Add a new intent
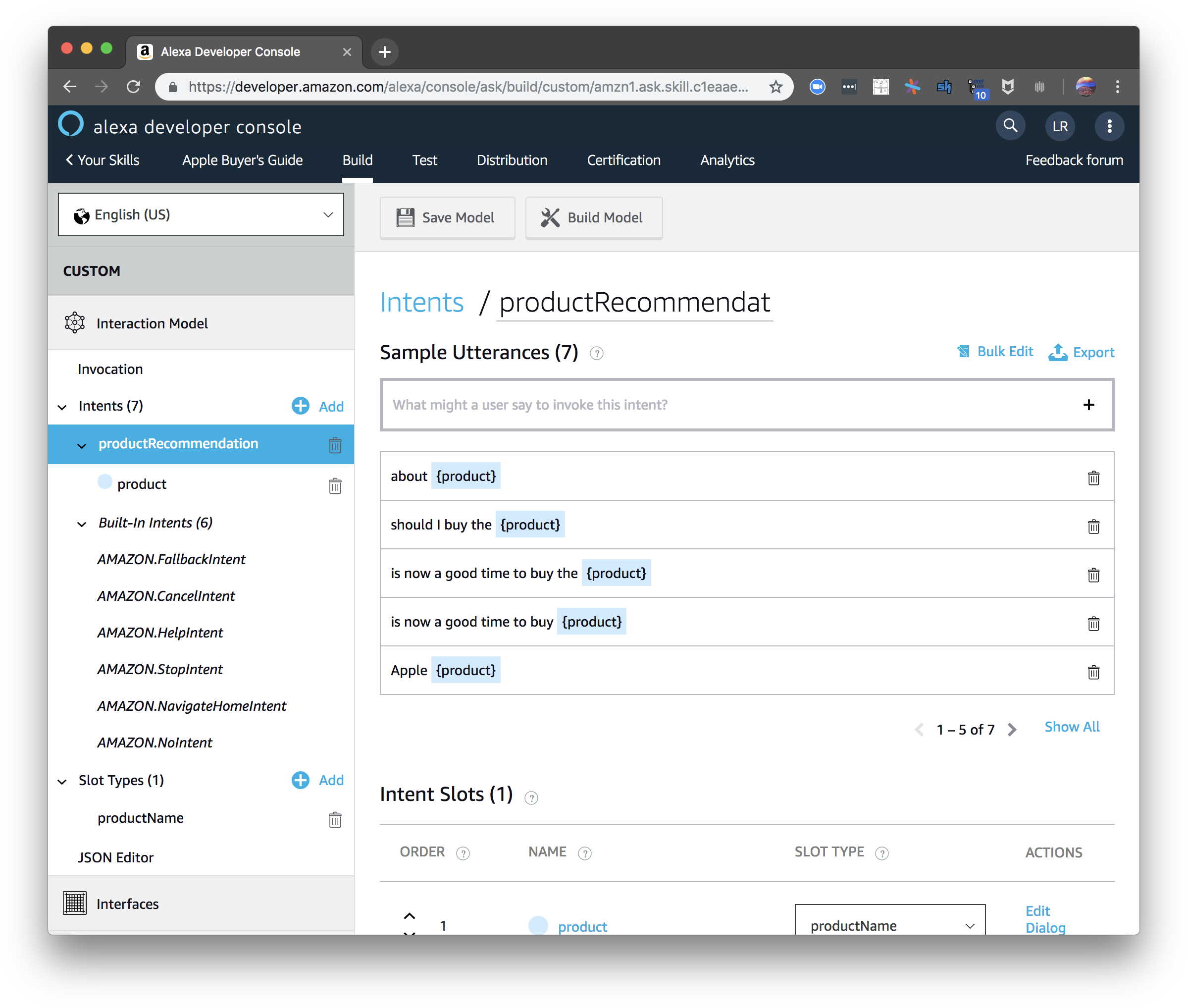Viewport: 1187px width, 1008px height. coord(317,406)
